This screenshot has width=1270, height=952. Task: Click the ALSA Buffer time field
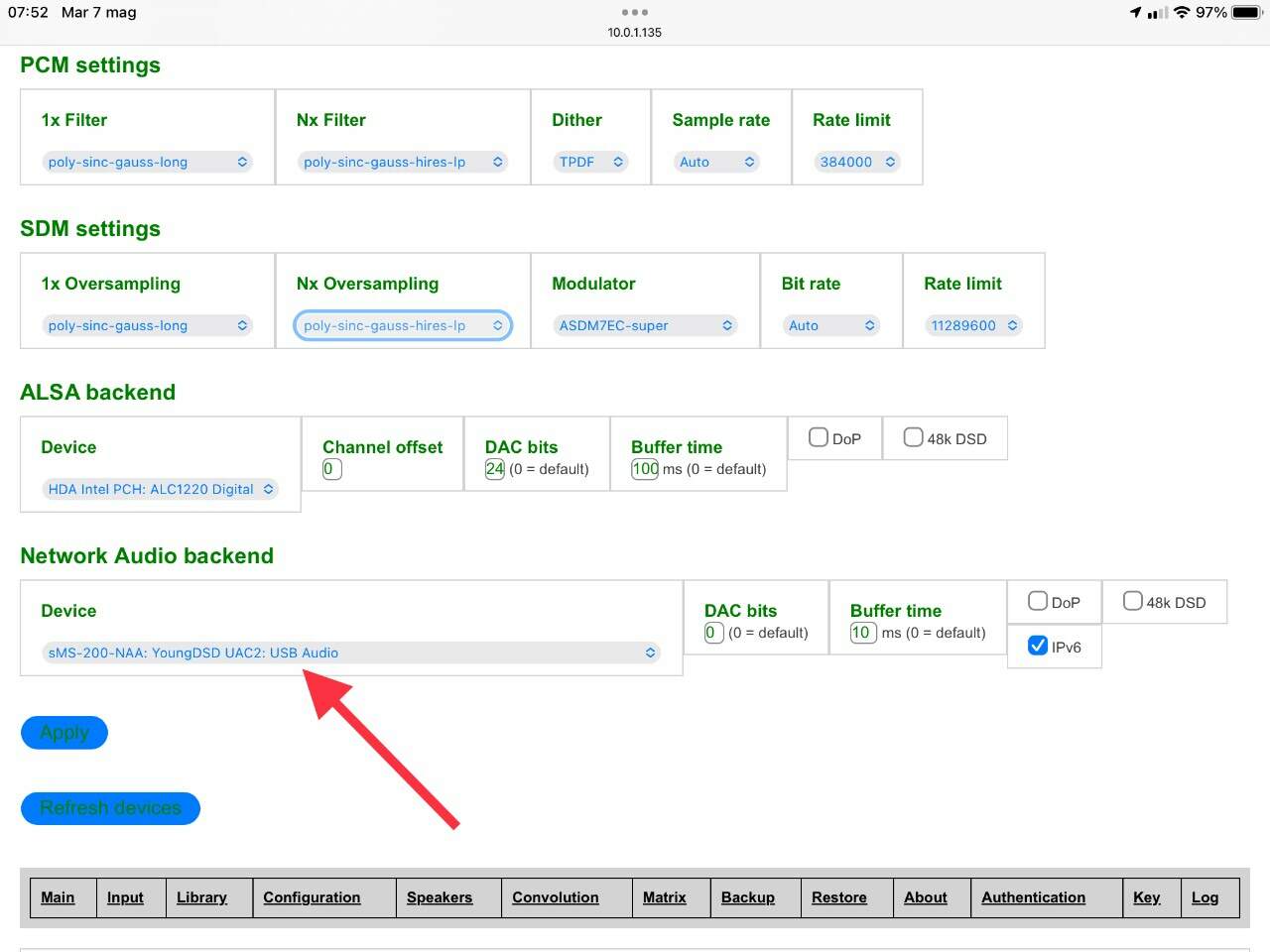coord(645,469)
